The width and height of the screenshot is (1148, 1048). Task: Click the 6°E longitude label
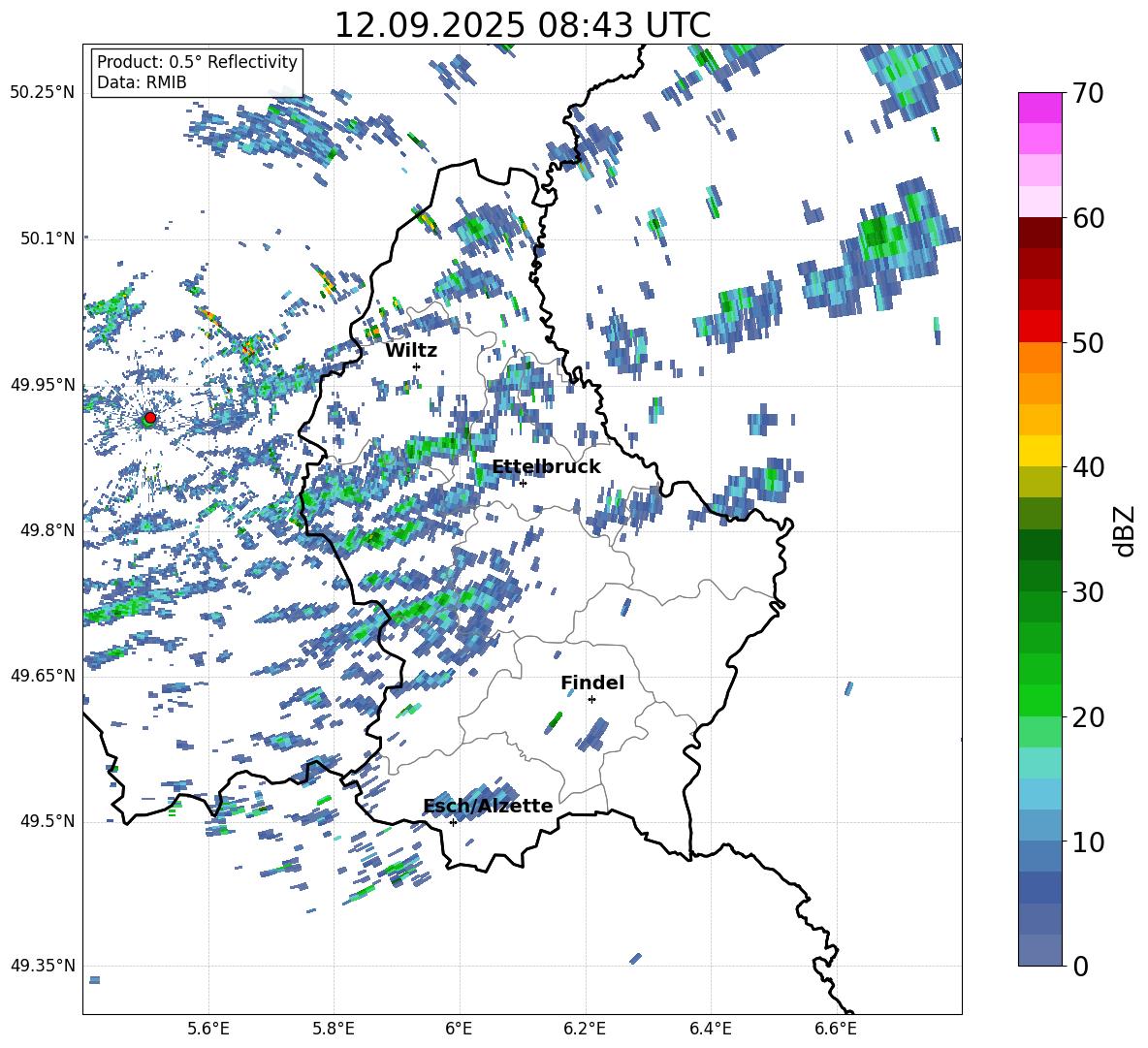coord(459,1029)
